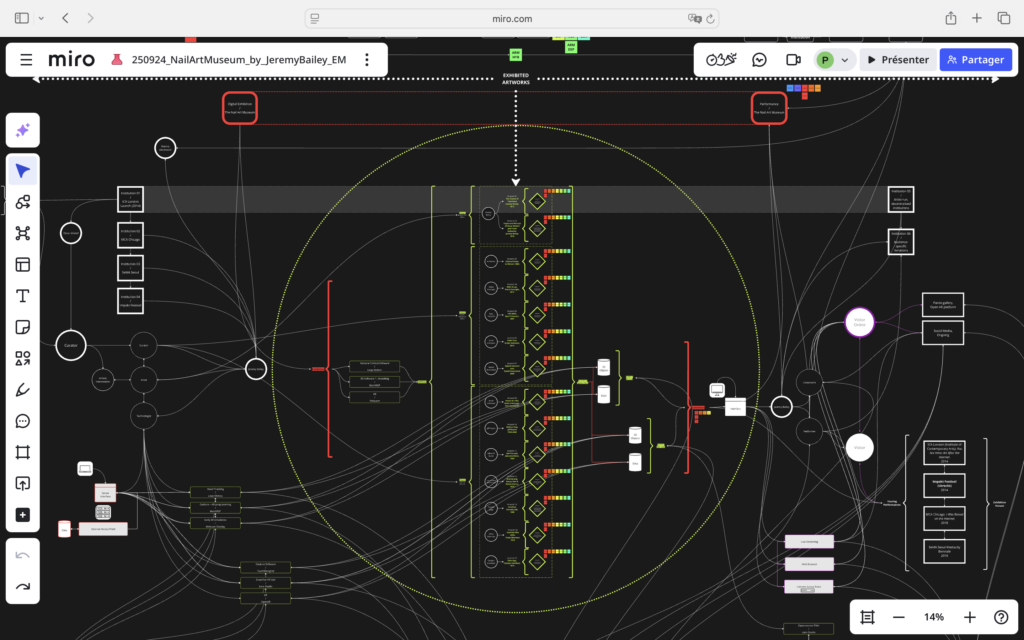Open the board options three-dot menu
Image resolution: width=1024 pixels, height=640 pixels.
(367, 60)
